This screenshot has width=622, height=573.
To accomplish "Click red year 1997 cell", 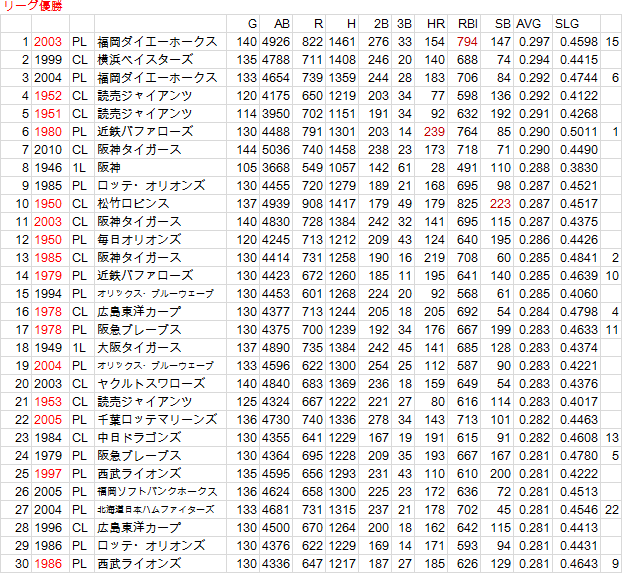I will [x=48, y=474].
